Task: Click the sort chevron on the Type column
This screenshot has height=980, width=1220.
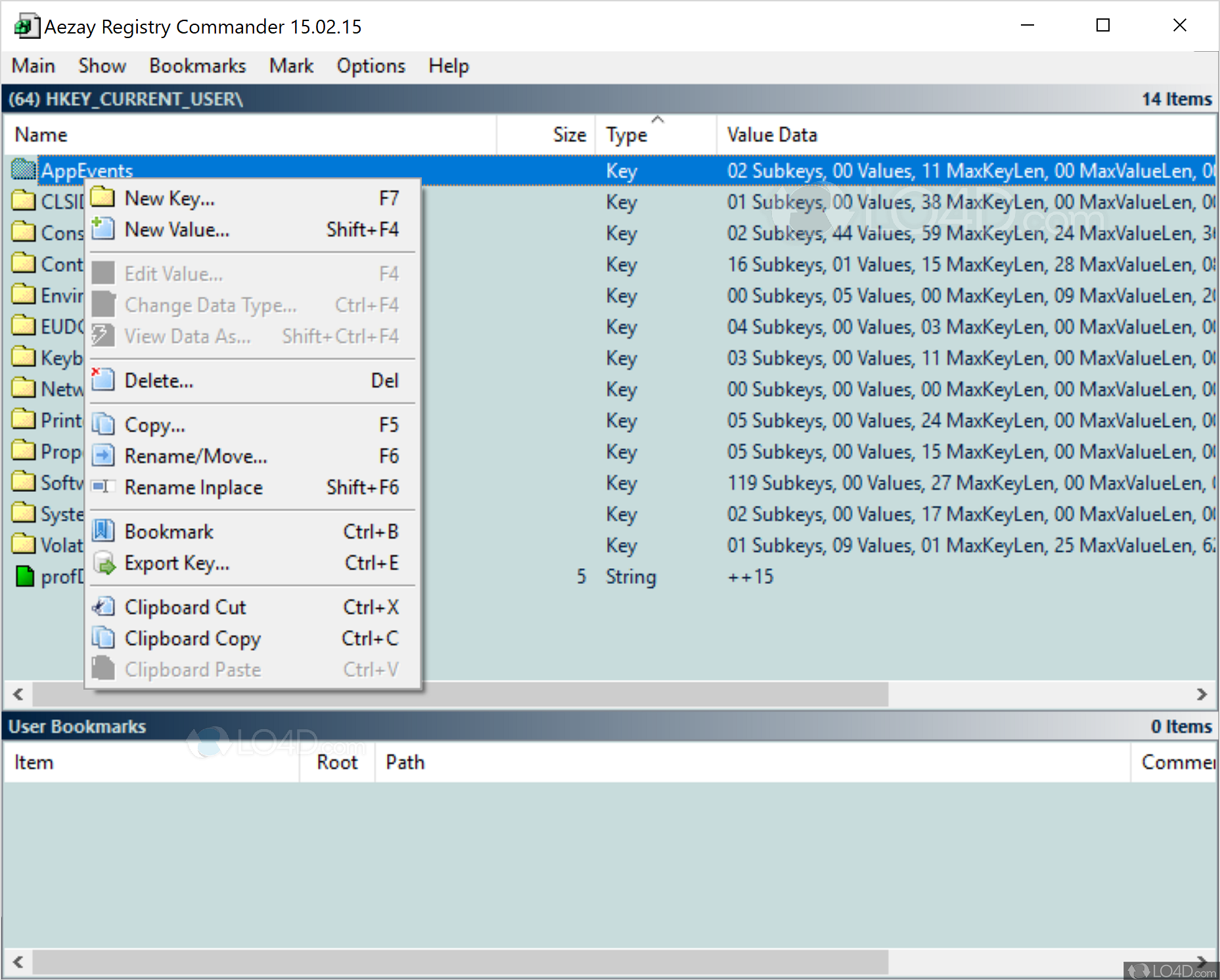Action: coord(658,120)
